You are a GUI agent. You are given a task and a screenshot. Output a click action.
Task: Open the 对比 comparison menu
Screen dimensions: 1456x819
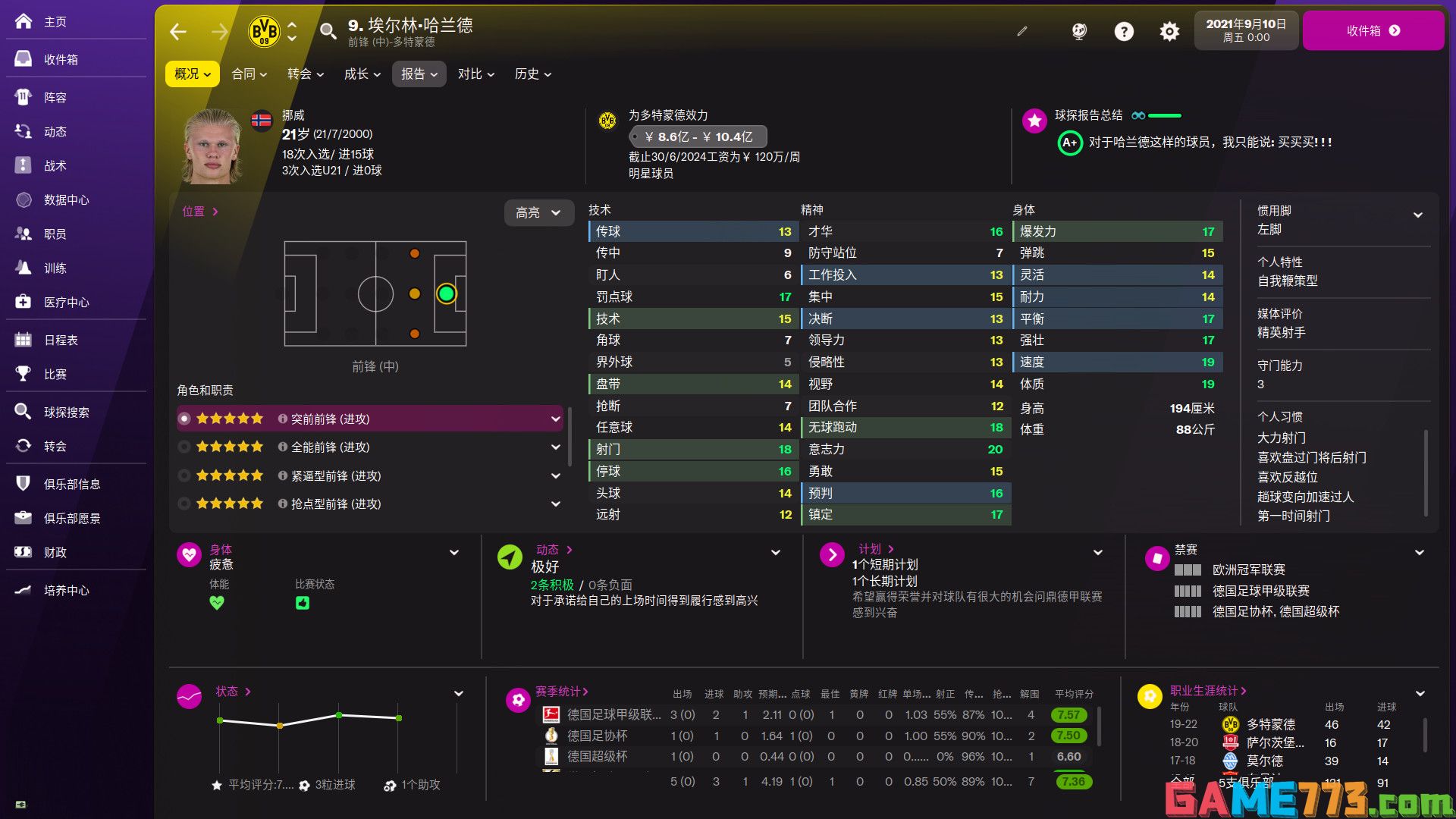[476, 74]
